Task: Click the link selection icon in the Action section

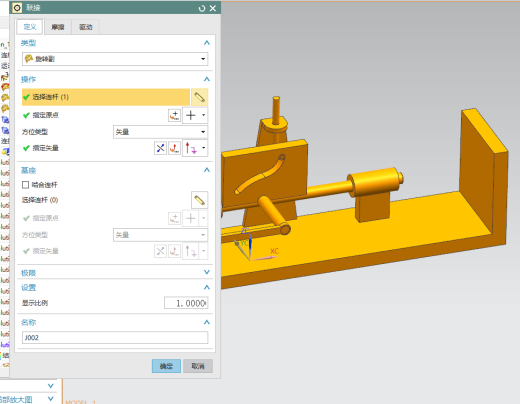Action: coord(199,97)
